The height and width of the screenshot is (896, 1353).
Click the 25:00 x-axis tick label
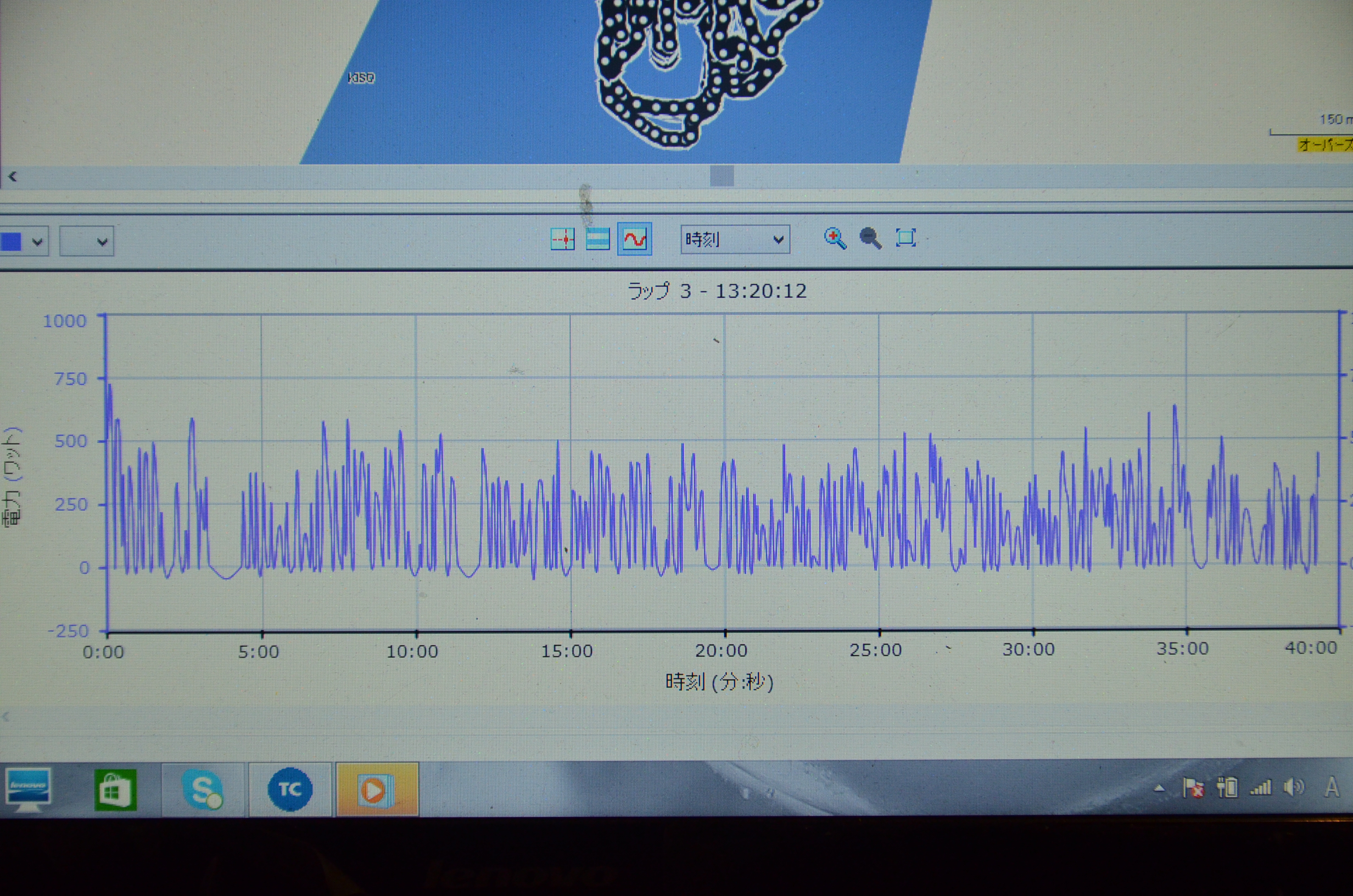click(x=875, y=649)
